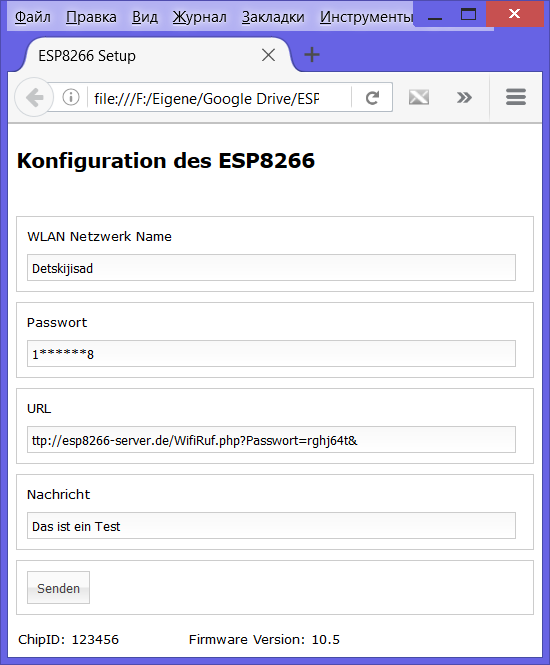Reload the page with the refresh icon
The width and height of the screenshot is (550, 665).
pyautogui.click(x=372, y=98)
